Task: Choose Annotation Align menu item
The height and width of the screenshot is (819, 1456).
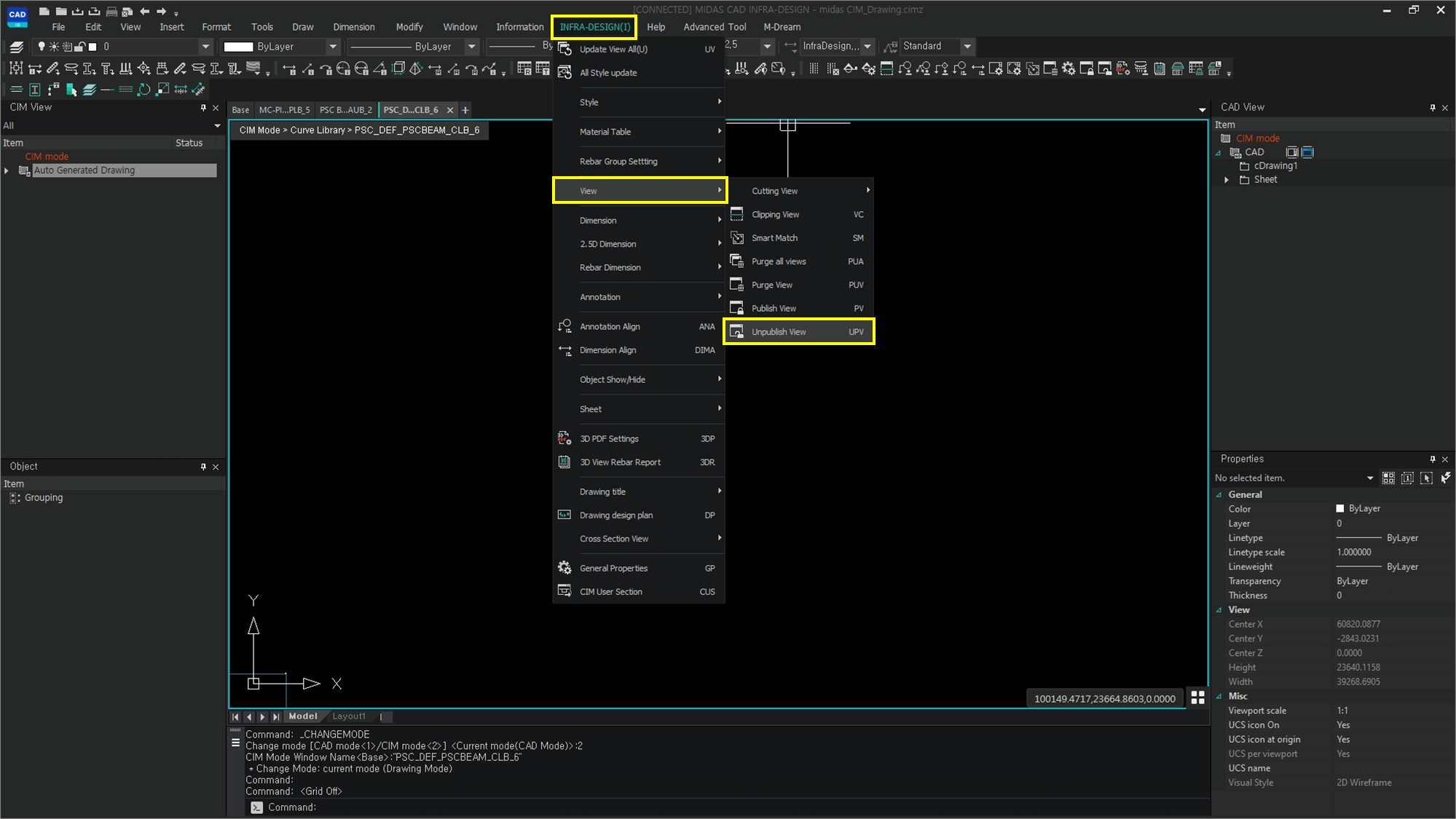Action: pos(639,326)
